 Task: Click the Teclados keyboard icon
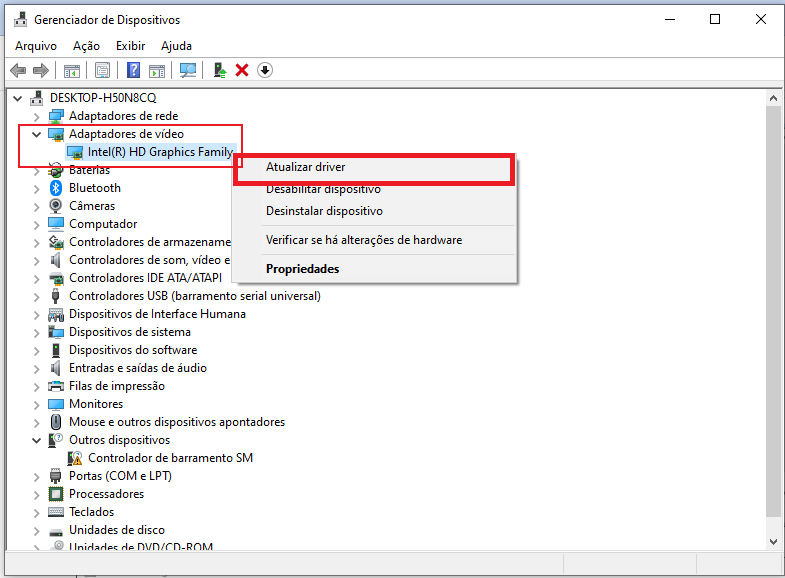coord(56,512)
